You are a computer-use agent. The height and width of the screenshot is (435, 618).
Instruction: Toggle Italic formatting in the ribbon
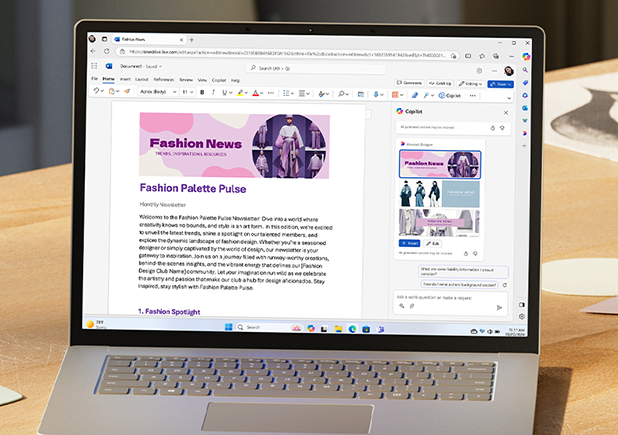pos(214,92)
